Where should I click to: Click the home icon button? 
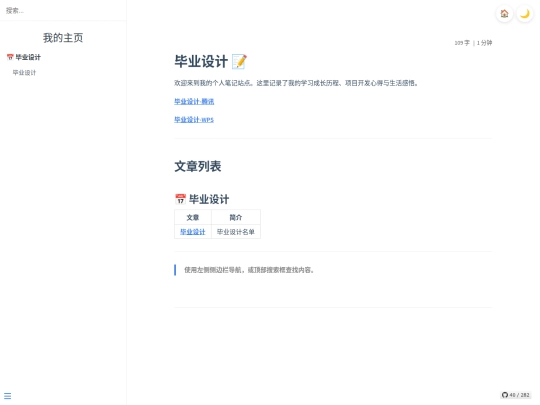tap(504, 14)
